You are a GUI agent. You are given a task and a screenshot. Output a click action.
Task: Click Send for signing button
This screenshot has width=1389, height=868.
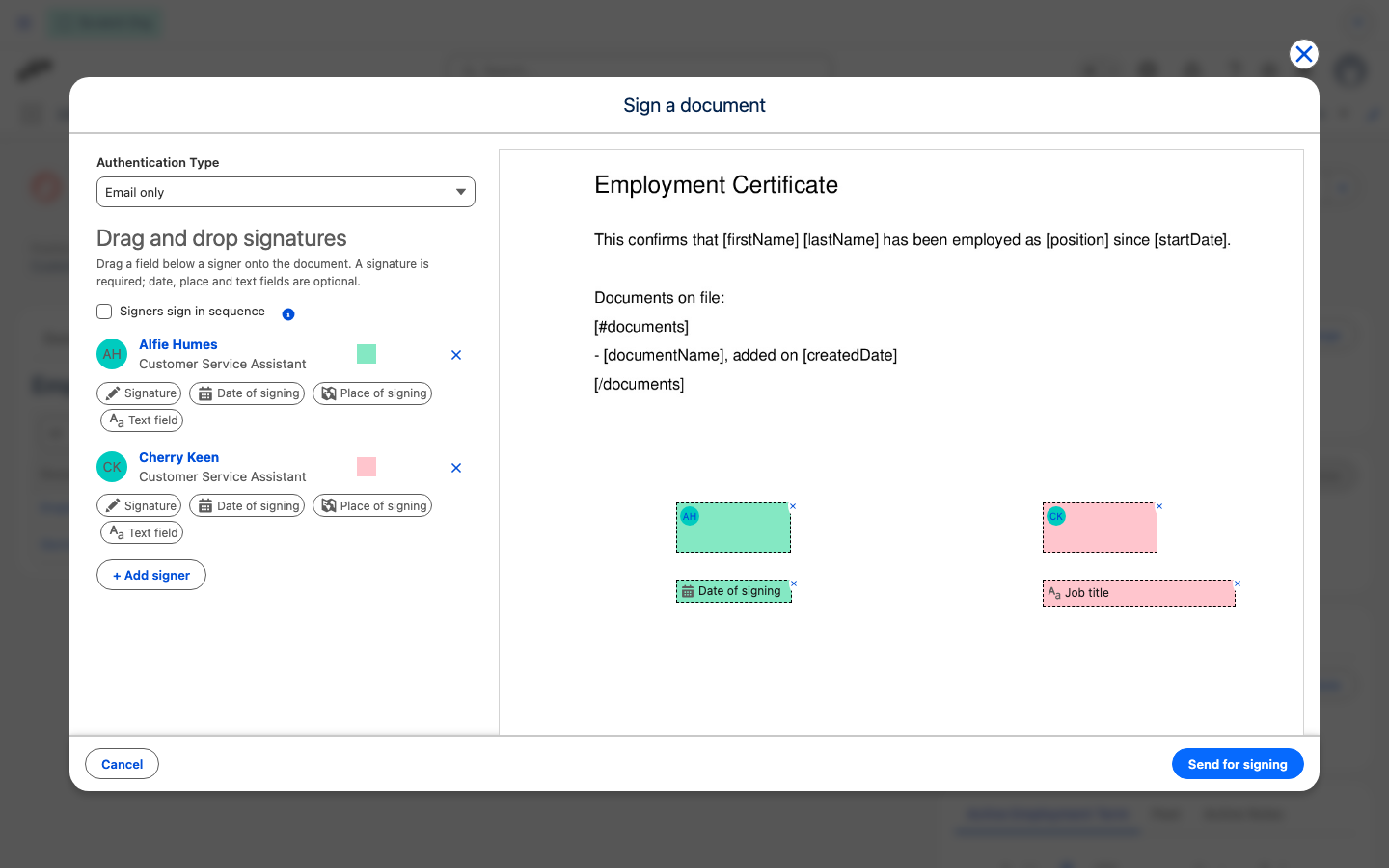coord(1238,764)
